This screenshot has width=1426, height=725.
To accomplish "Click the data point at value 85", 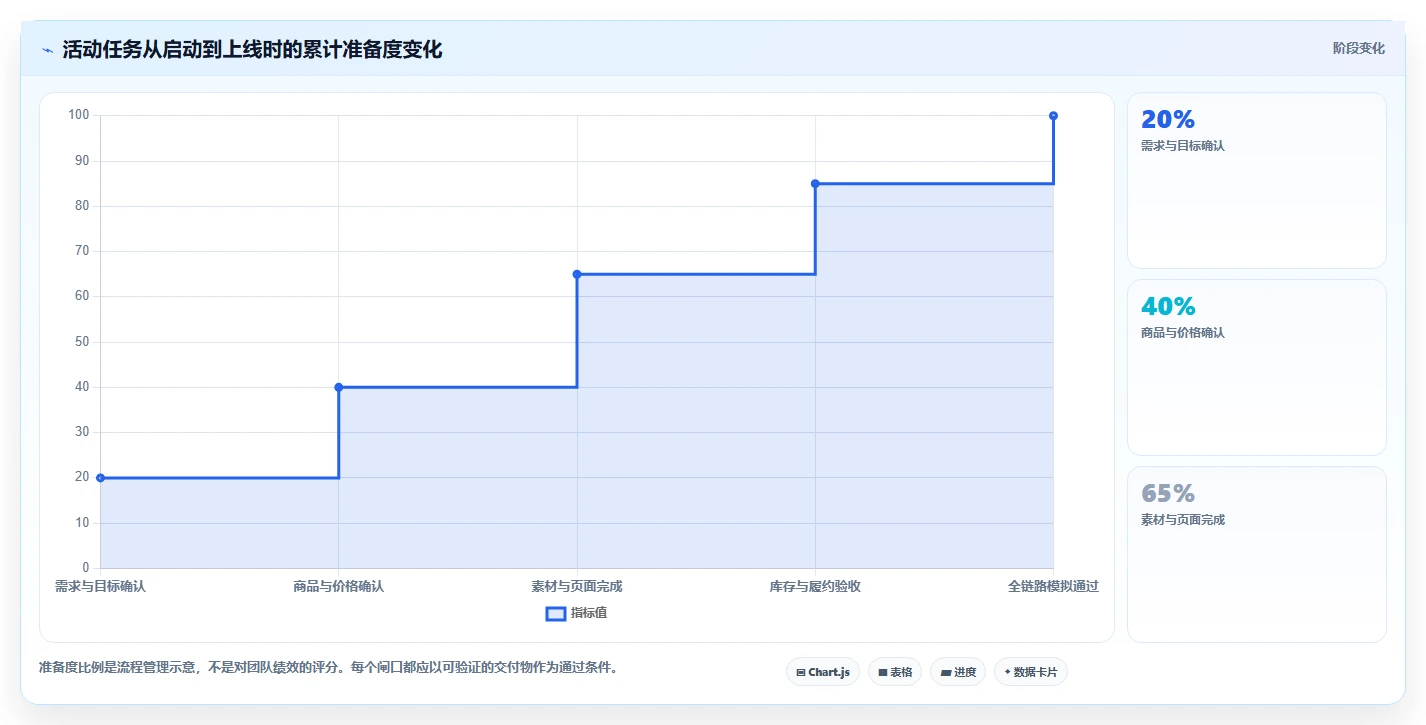I will pyautogui.click(x=815, y=183).
